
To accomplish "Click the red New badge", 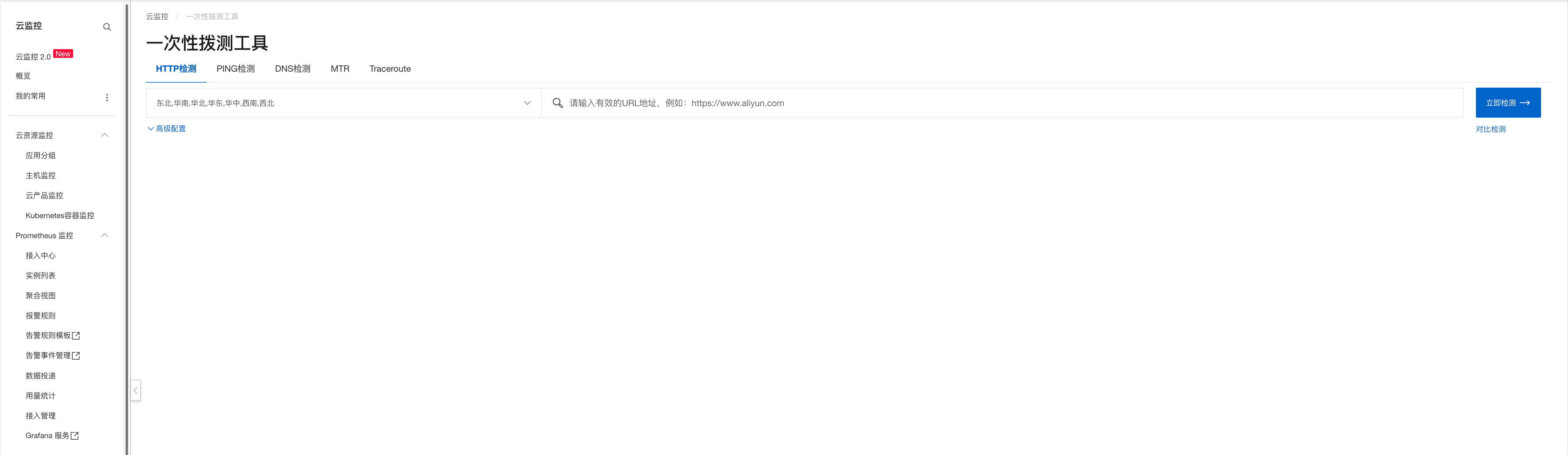I will [63, 54].
